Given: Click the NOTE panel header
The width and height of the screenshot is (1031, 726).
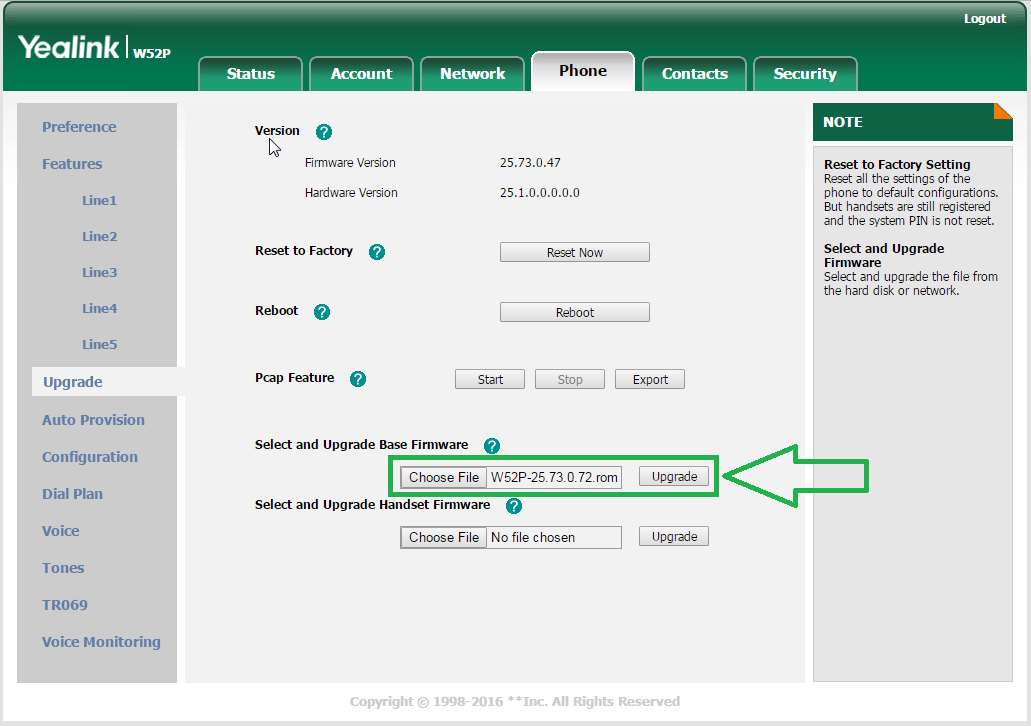Looking at the screenshot, I should pyautogui.click(x=913, y=122).
